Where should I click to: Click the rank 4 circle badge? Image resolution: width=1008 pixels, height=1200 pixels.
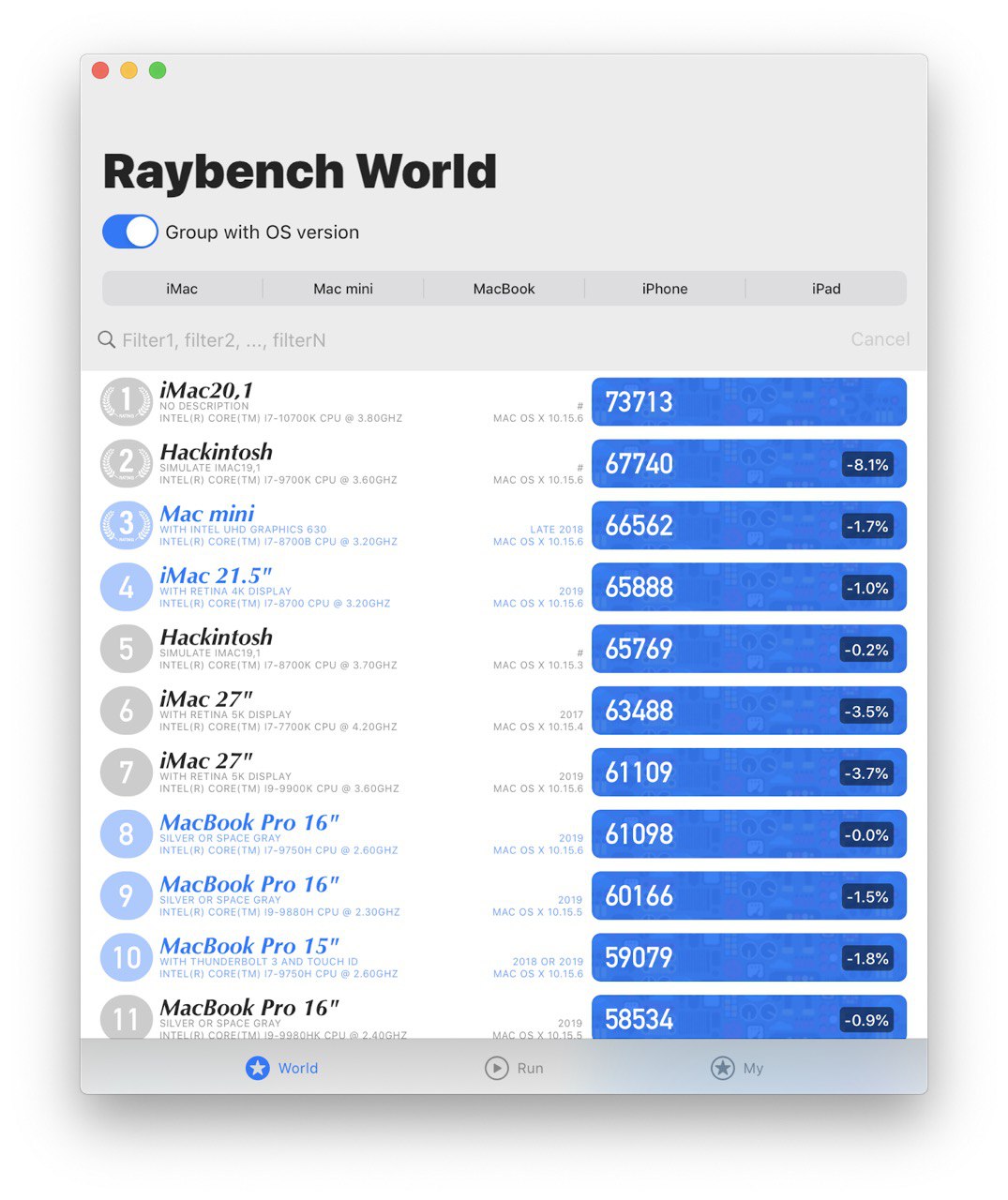coord(127,588)
